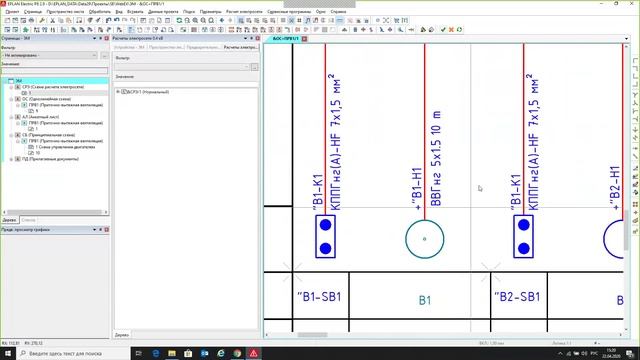Click the green checkmark icon
The image size is (640, 360).
pyautogui.click(x=443, y=29)
